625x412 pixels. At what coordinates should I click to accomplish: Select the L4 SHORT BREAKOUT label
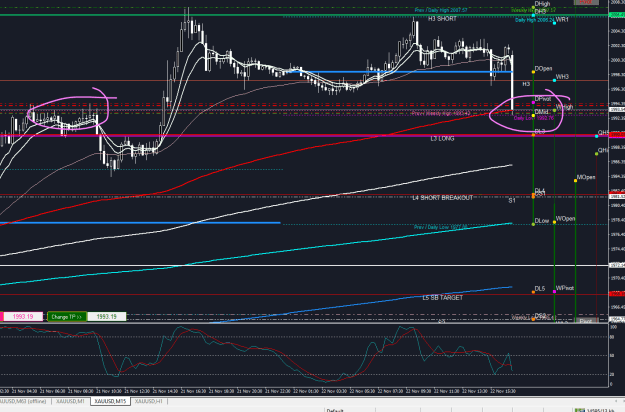point(443,198)
